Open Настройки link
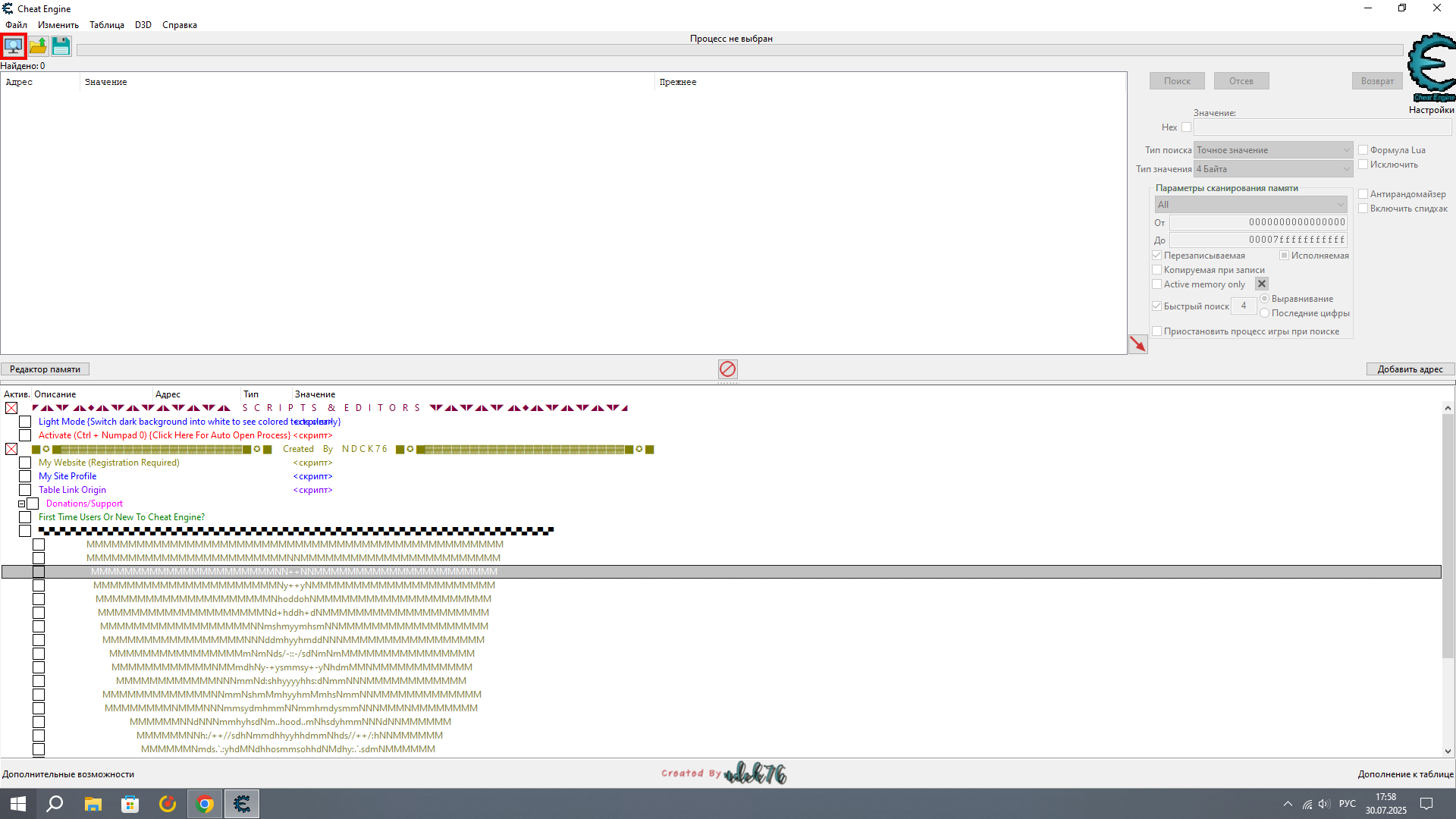The width and height of the screenshot is (1456, 819). coord(1431,110)
